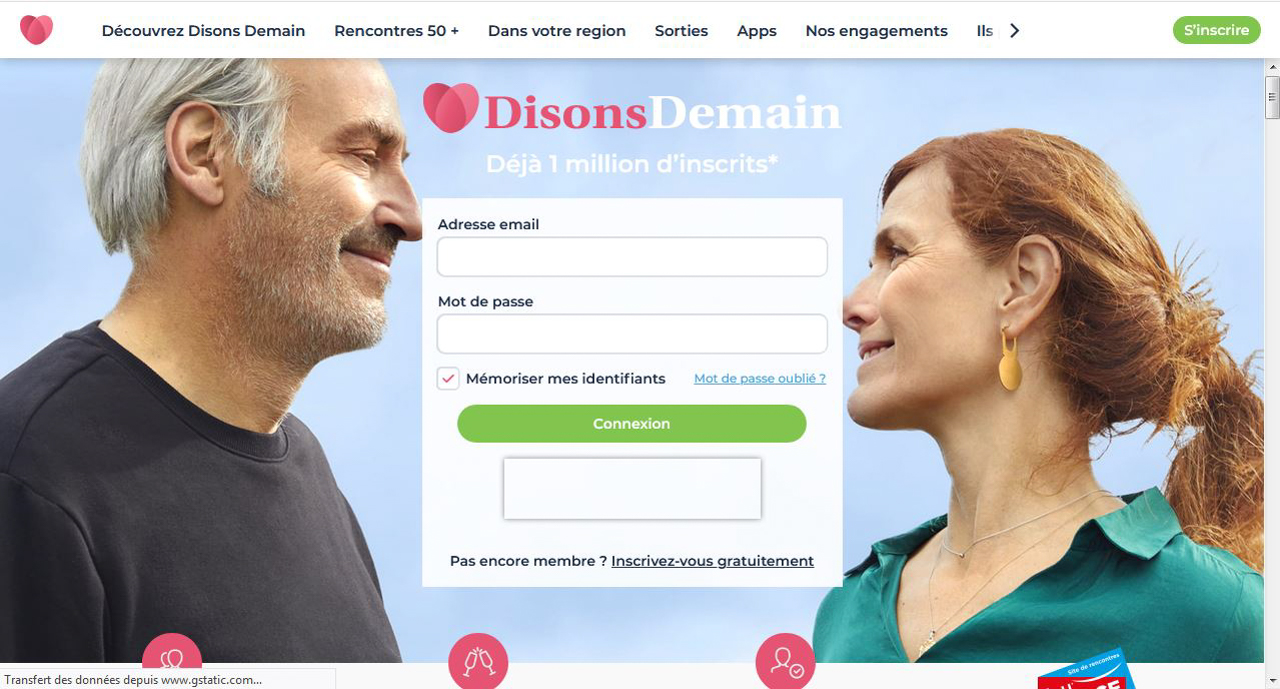Open Dans votre region menu
This screenshot has width=1280, height=689.
click(x=557, y=31)
